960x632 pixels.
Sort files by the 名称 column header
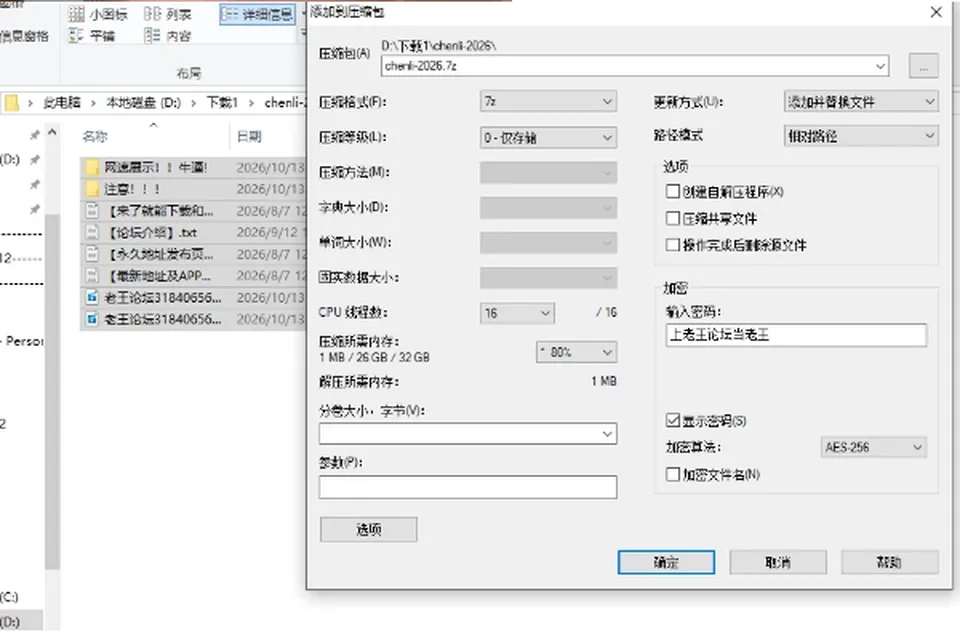click(95, 137)
